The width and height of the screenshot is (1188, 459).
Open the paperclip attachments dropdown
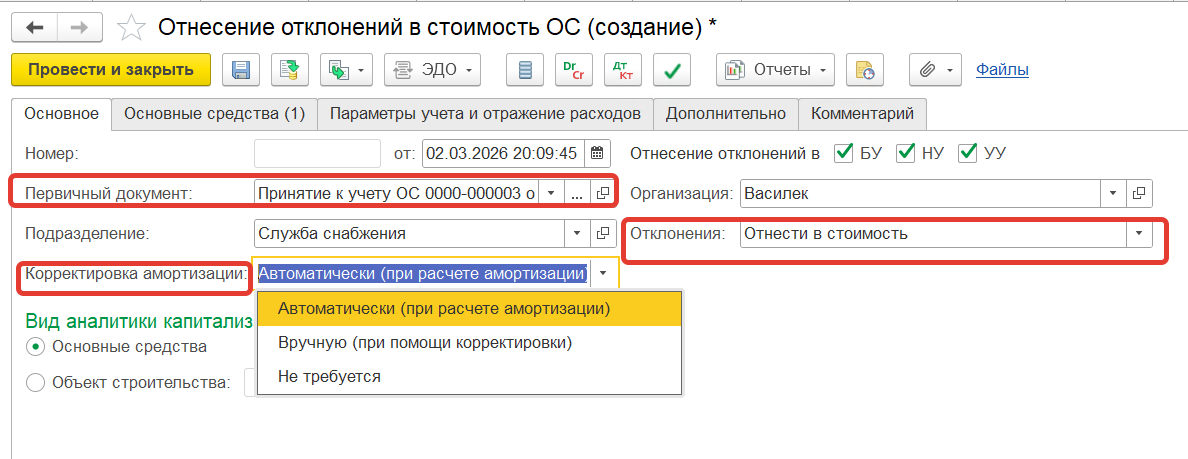[x=936, y=70]
